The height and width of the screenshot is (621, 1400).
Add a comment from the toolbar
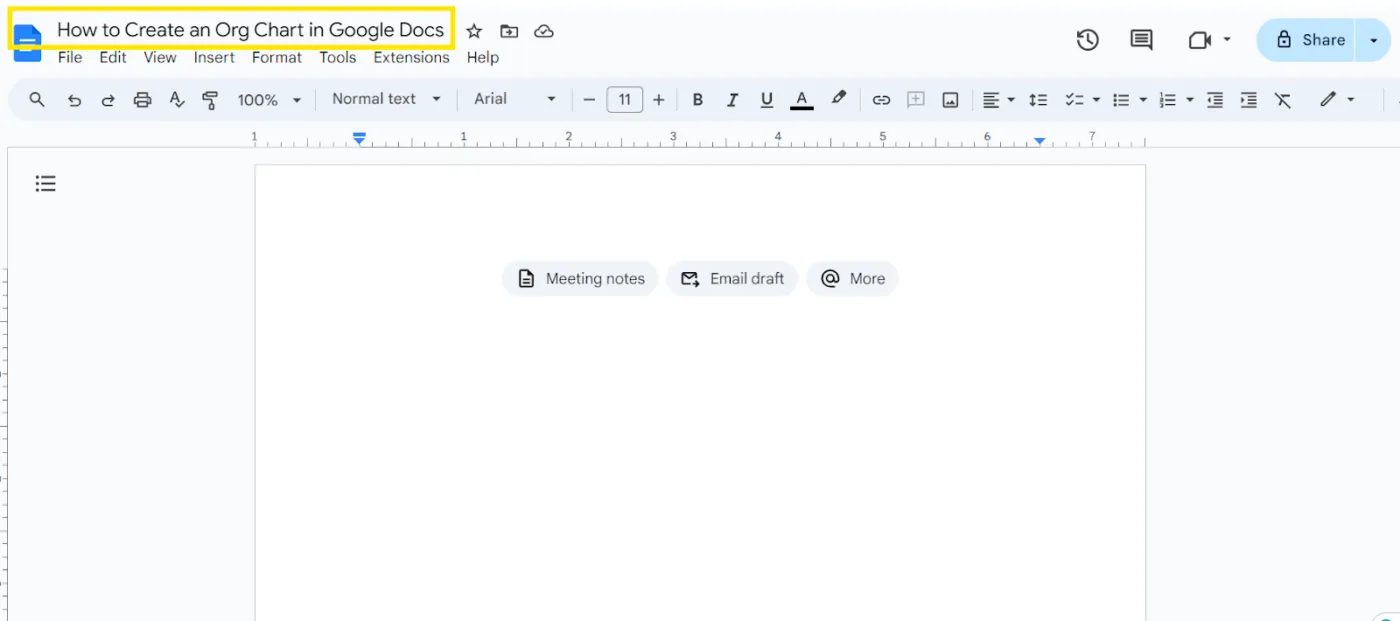pos(915,99)
